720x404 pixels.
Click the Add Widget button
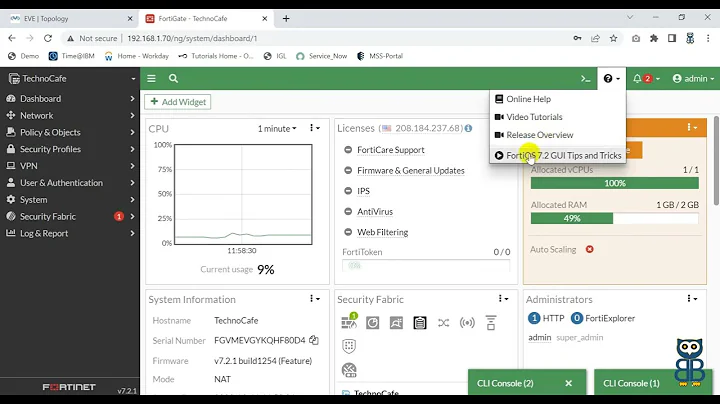pos(178,102)
